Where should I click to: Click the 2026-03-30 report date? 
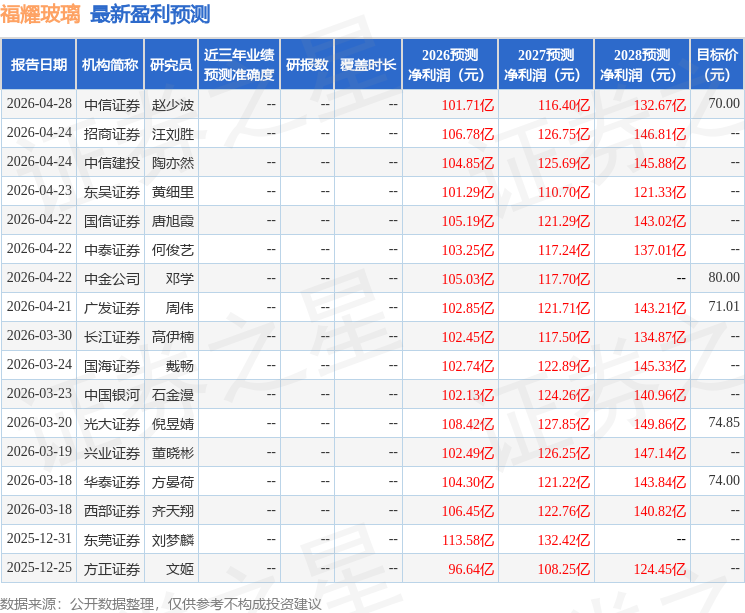tap(39, 335)
